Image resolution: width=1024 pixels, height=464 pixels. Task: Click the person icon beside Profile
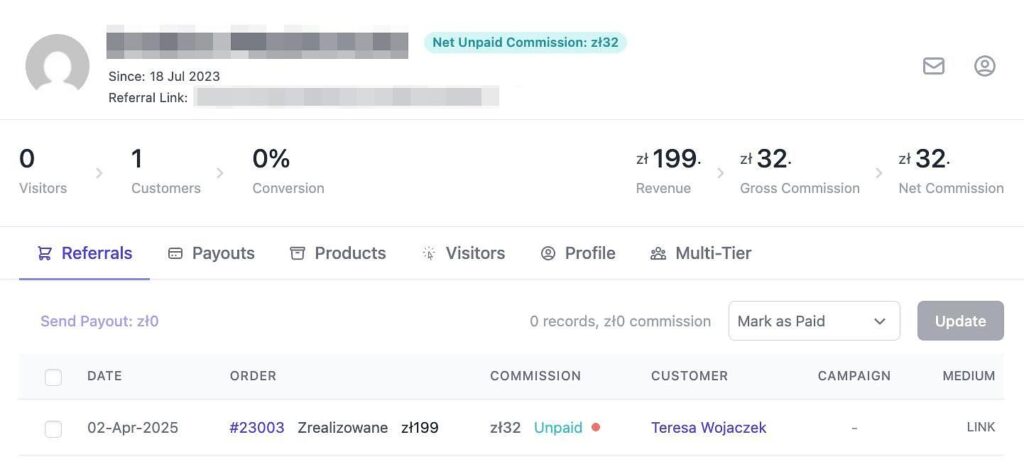pos(548,254)
